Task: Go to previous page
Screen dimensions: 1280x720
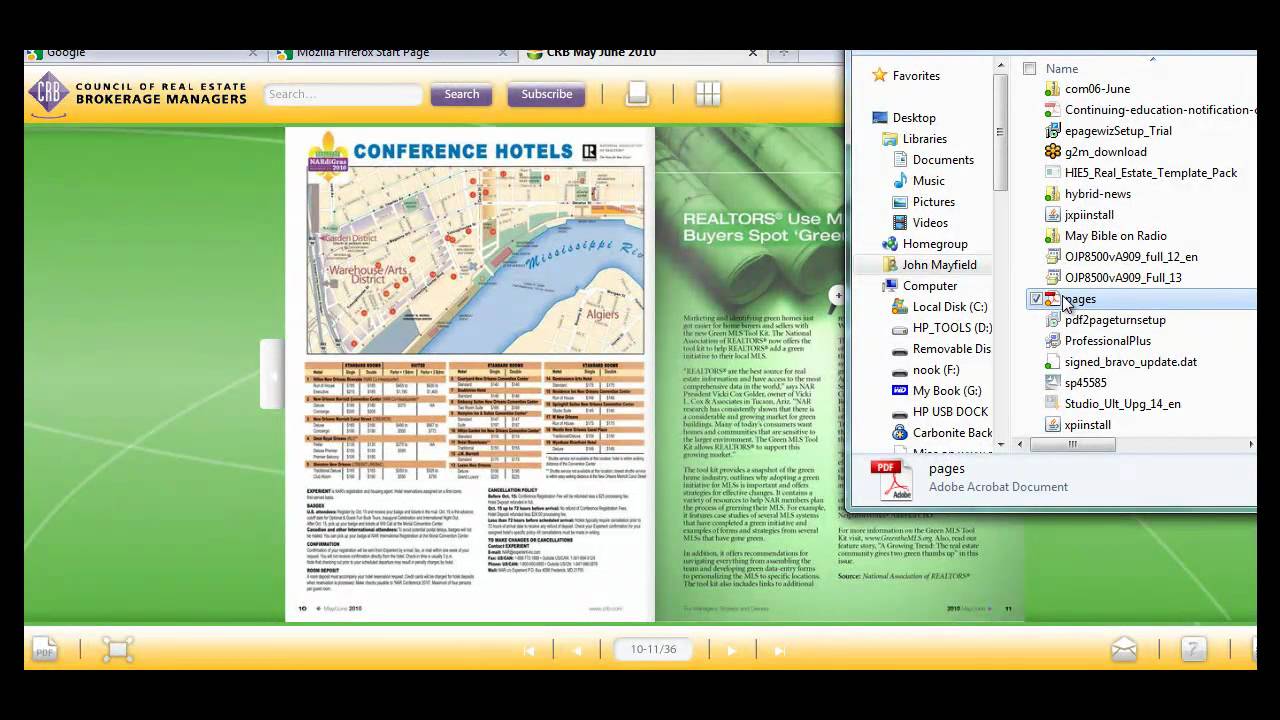Action: pyautogui.click(x=577, y=650)
